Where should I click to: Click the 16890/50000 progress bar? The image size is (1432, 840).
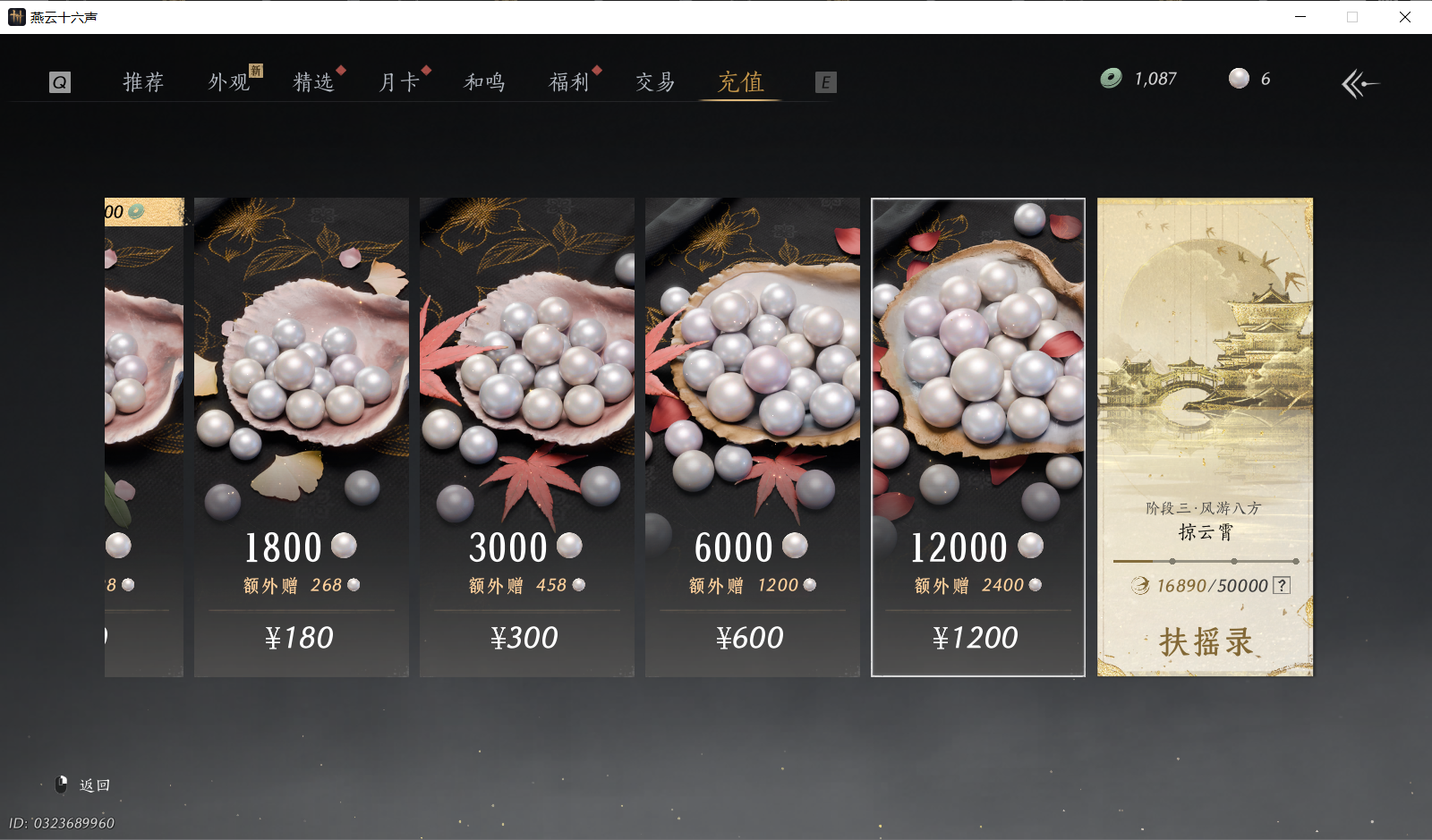(x=1206, y=562)
